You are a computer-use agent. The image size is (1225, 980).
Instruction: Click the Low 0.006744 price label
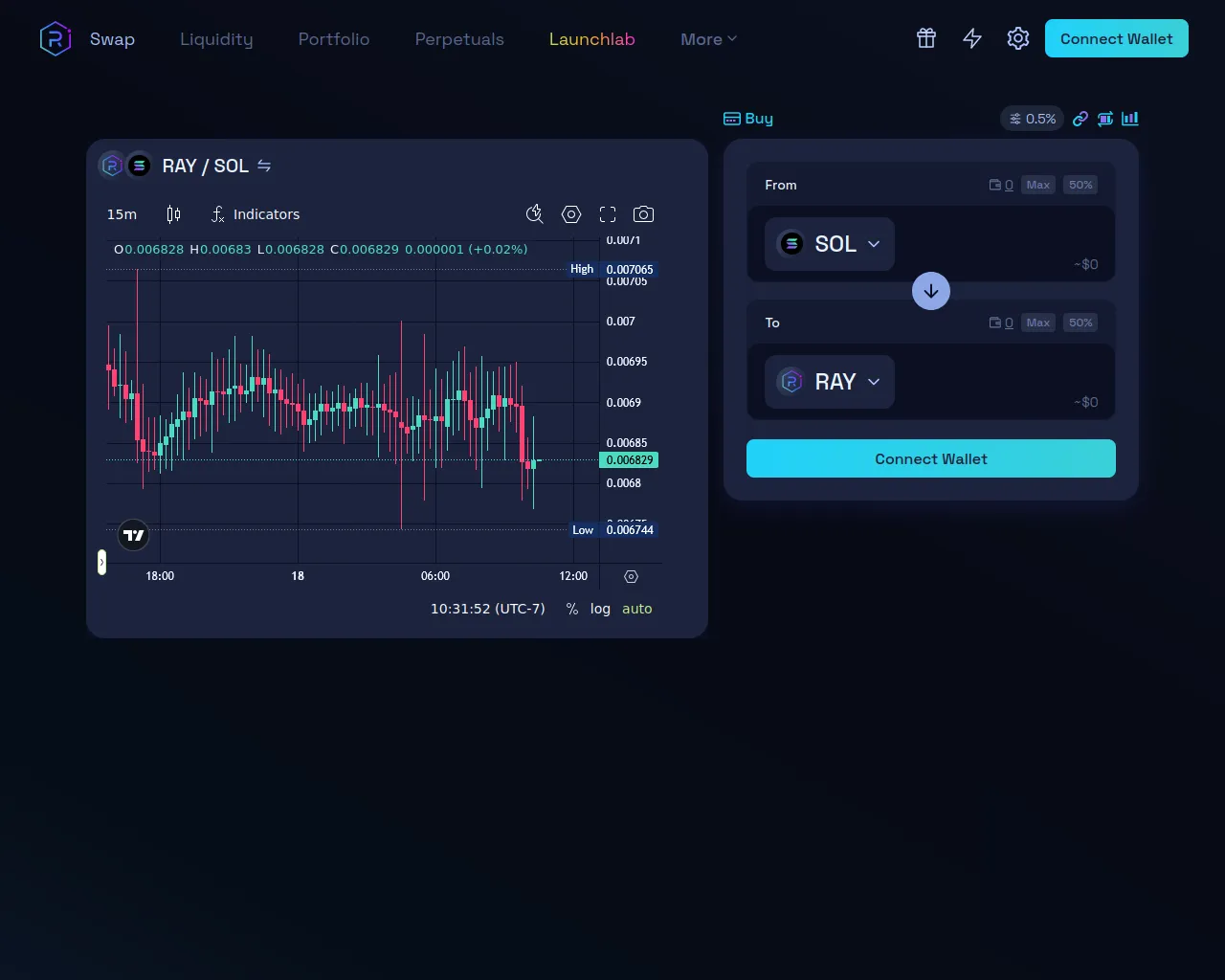pyautogui.click(x=613, y=530)
